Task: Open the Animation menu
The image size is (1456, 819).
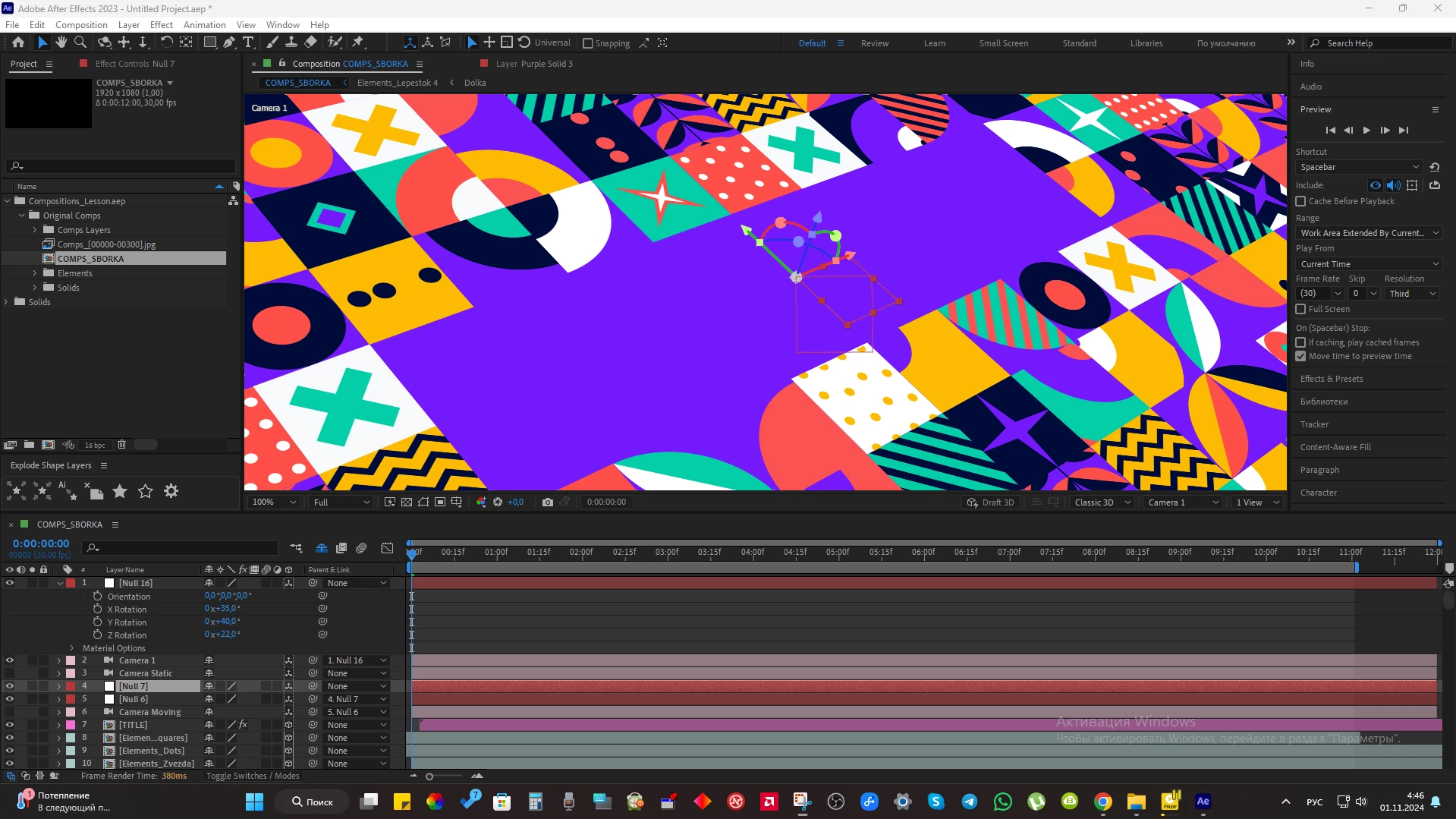Action: [x=204, y=25]
